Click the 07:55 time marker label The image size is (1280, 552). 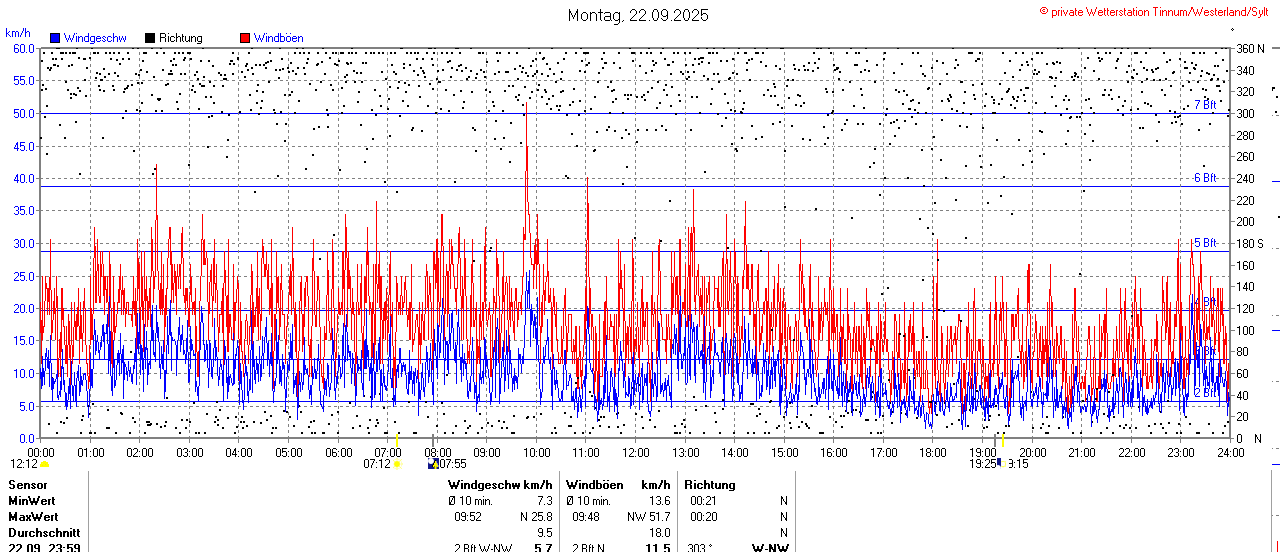tap(453, 464)
